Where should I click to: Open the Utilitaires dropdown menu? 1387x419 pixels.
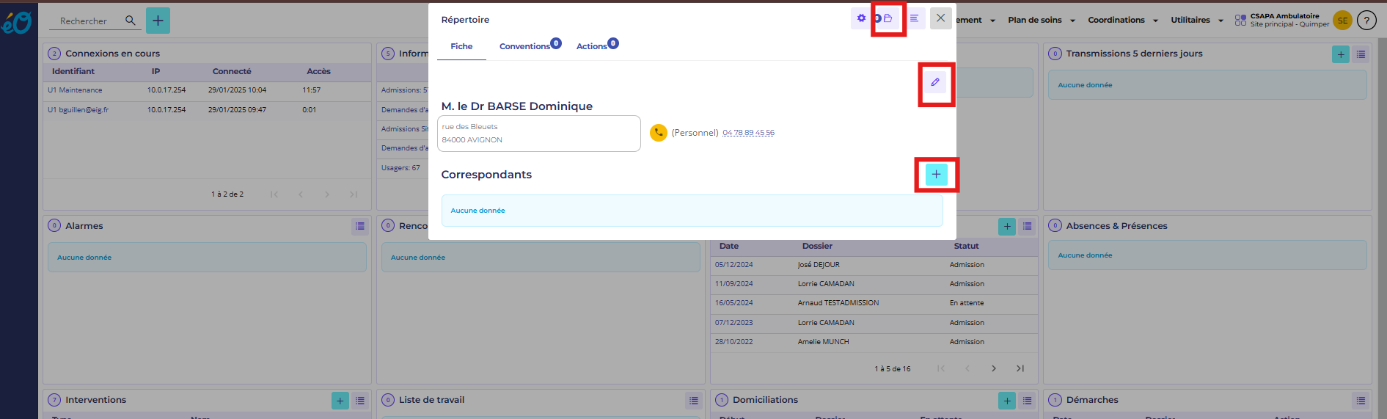(1195, 20)
